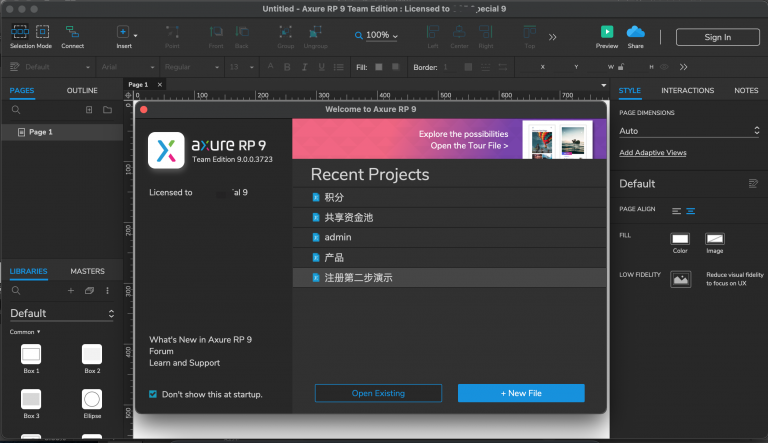Image resolution: width=768 pixels, height=443 pixels.
Task: Click the Open Existing button
Action: pos(378,393)
